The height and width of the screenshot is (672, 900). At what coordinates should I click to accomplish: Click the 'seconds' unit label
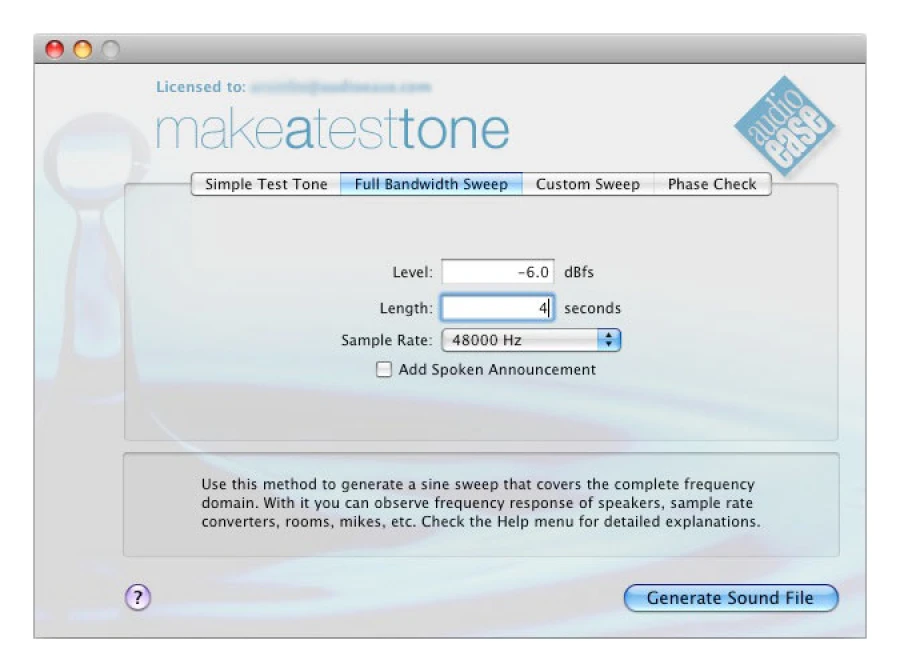(x=592, y=308)
